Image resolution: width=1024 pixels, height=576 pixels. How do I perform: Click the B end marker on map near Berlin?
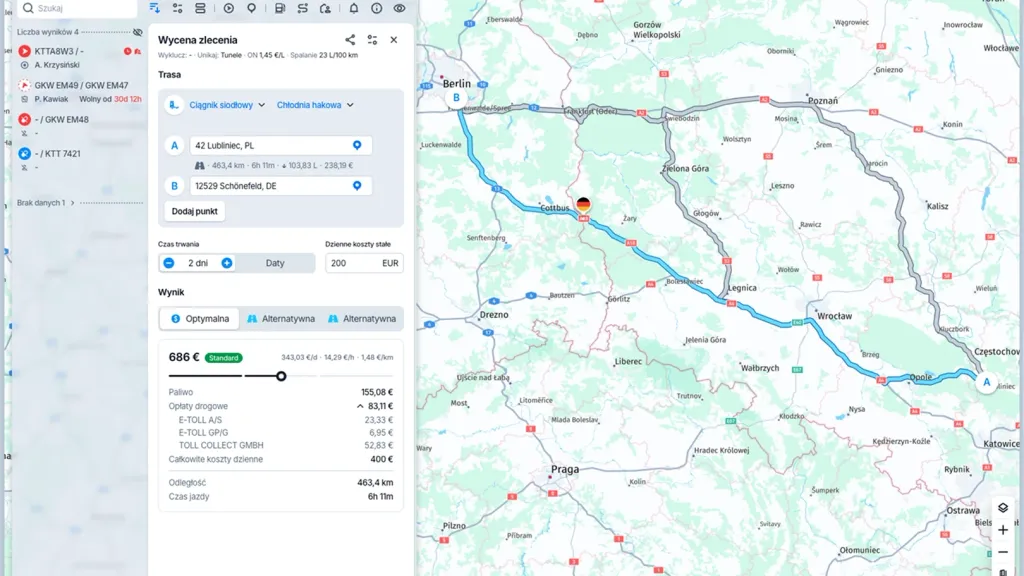pos(456,98)
